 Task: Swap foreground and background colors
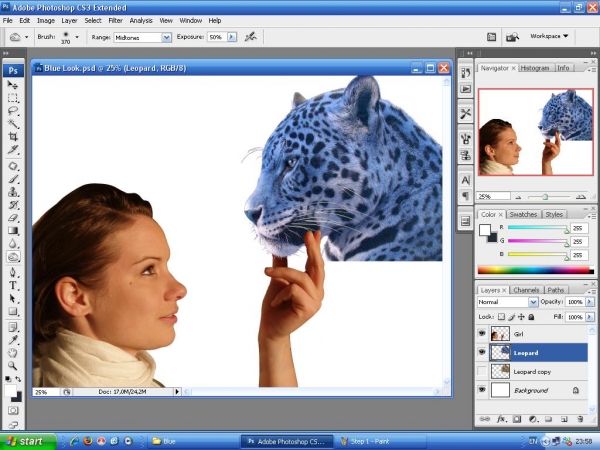18,379
